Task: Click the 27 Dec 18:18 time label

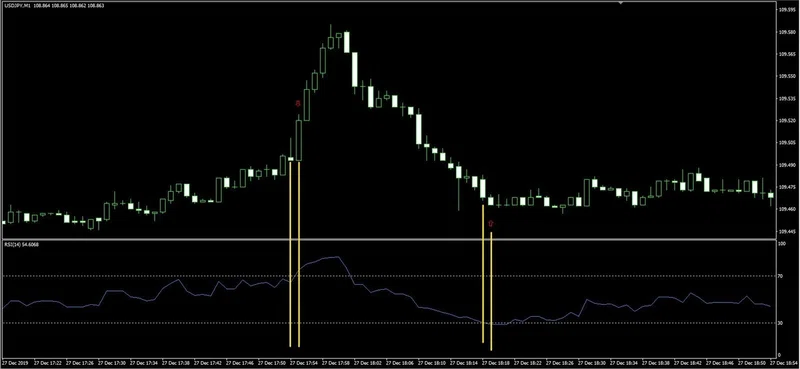Action: (x=495, y=363)
